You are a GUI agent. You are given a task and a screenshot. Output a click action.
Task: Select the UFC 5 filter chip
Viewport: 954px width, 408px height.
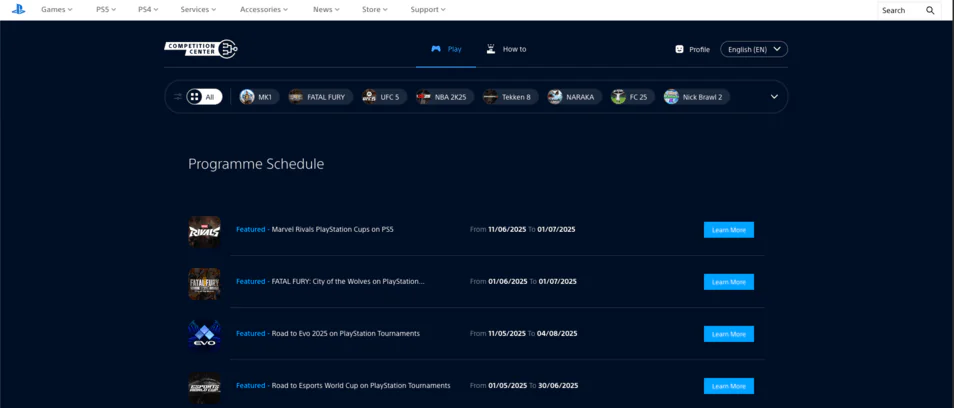385,97
